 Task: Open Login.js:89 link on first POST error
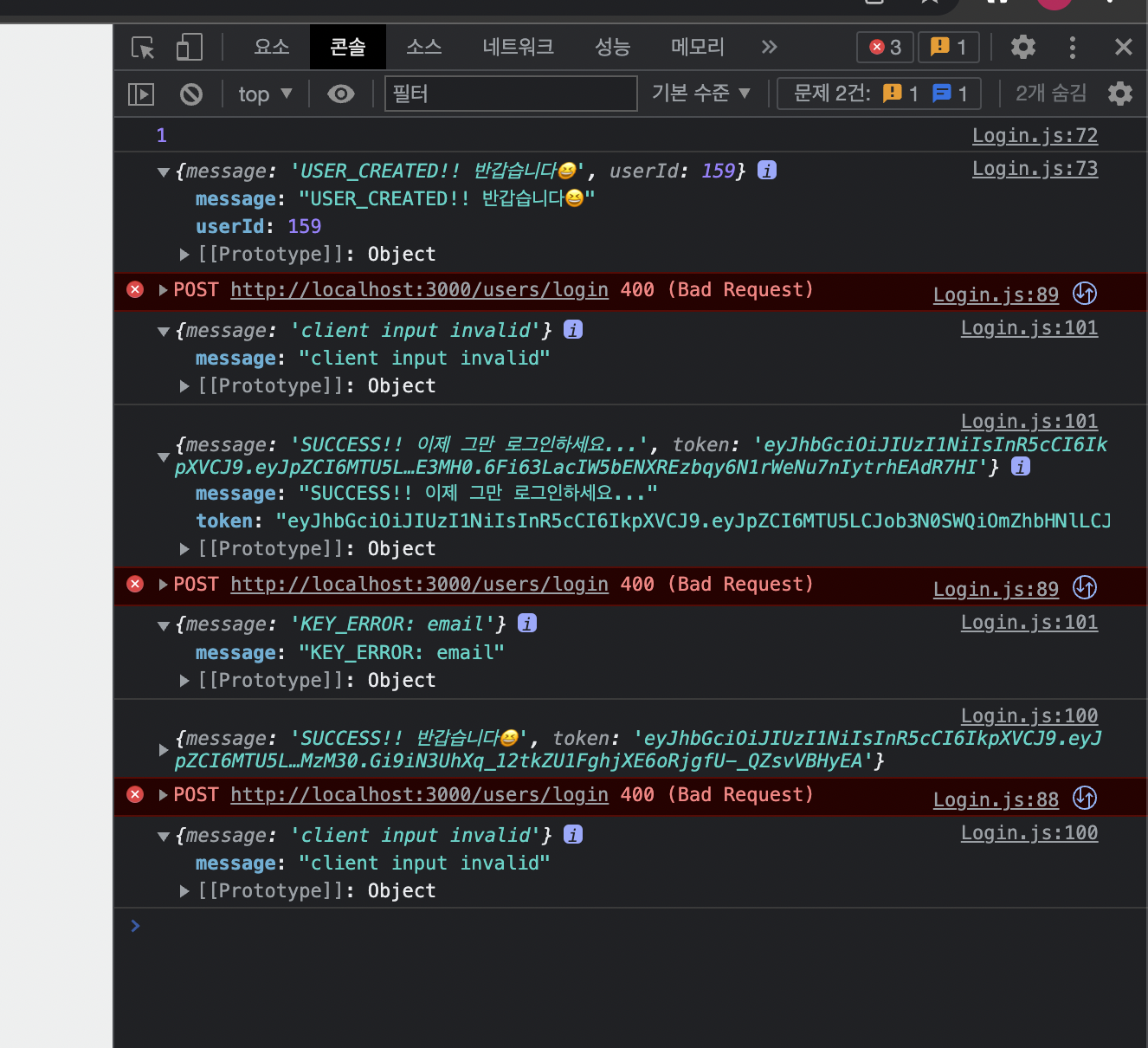(x=996, y=295)
